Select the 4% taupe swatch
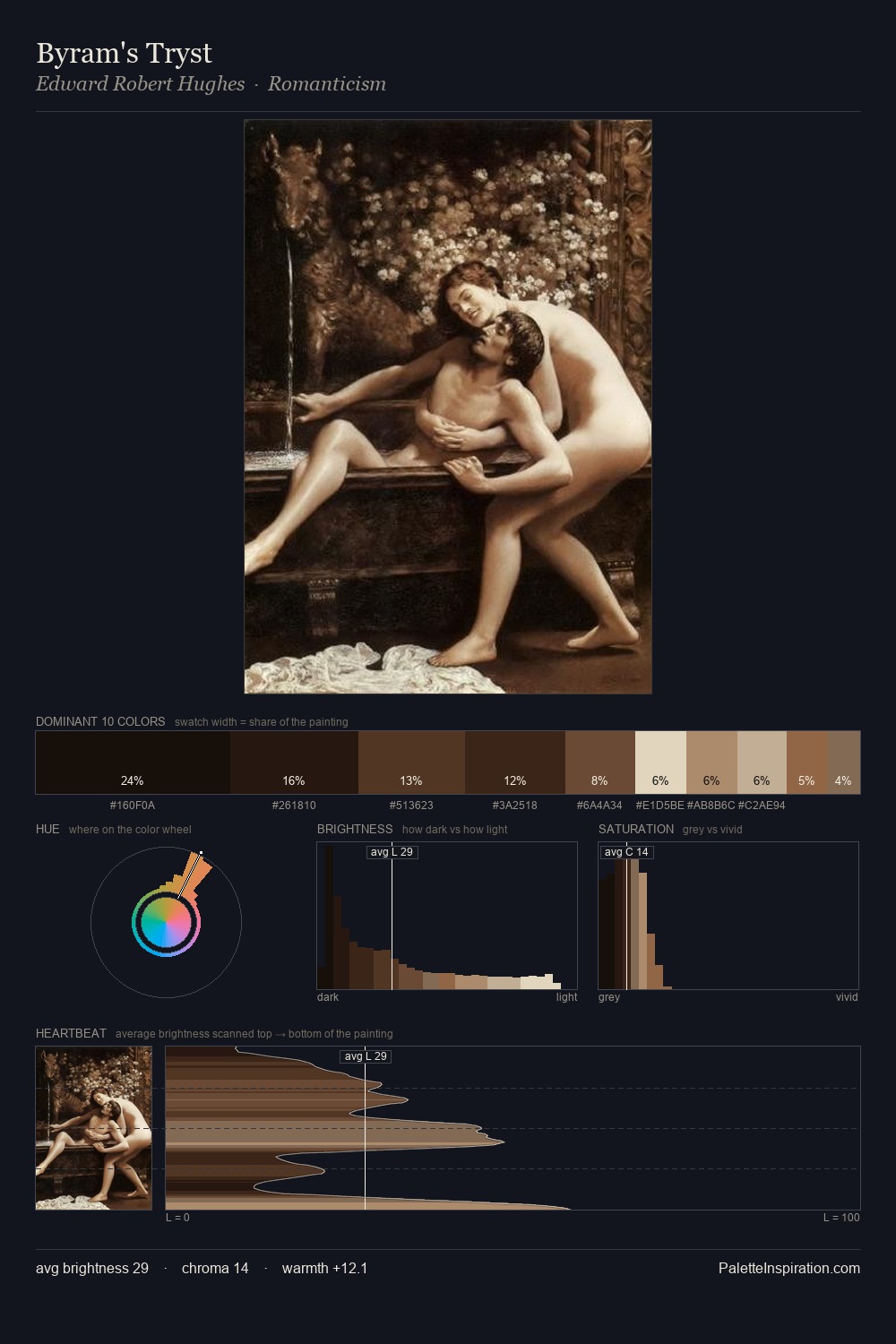Image resolution: width=896 pixels, height=1344 pixels. pos(843,762)
